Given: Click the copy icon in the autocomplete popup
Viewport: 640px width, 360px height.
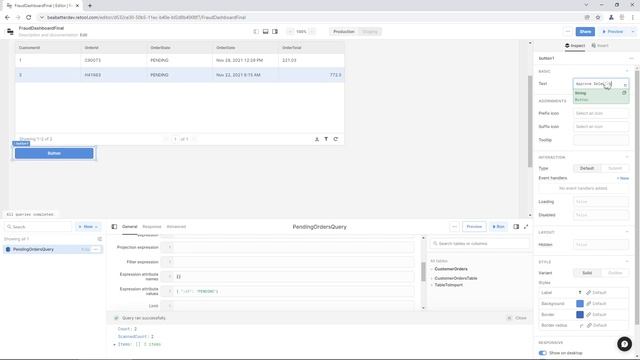Looking at the screenshot, I should click(x=624, y=93).
